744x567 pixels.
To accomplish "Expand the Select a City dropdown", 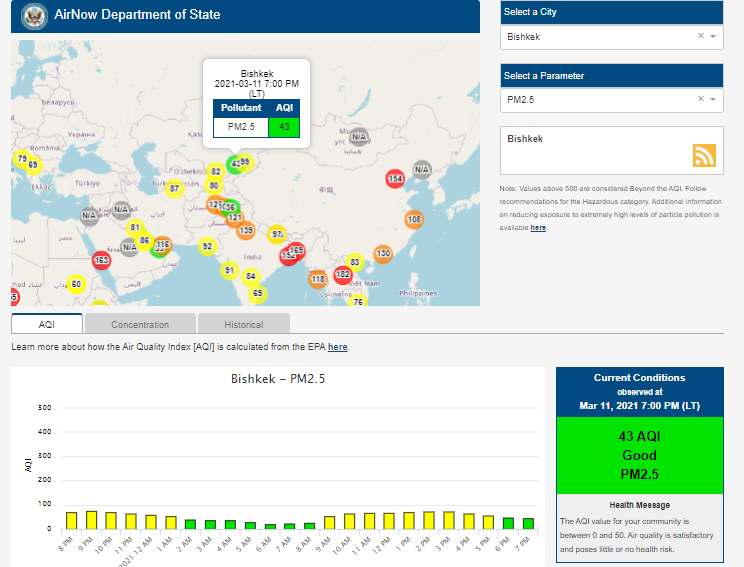I will coord(713,37).
